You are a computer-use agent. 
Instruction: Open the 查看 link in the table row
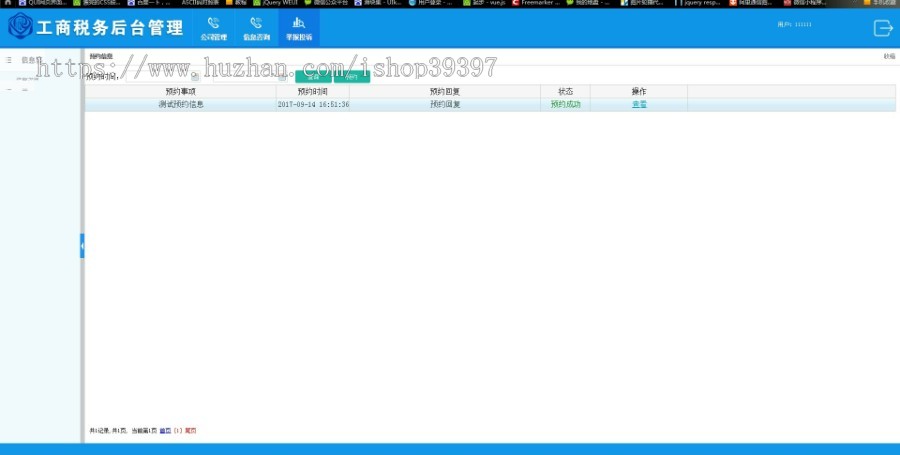[x=639, y=104]
